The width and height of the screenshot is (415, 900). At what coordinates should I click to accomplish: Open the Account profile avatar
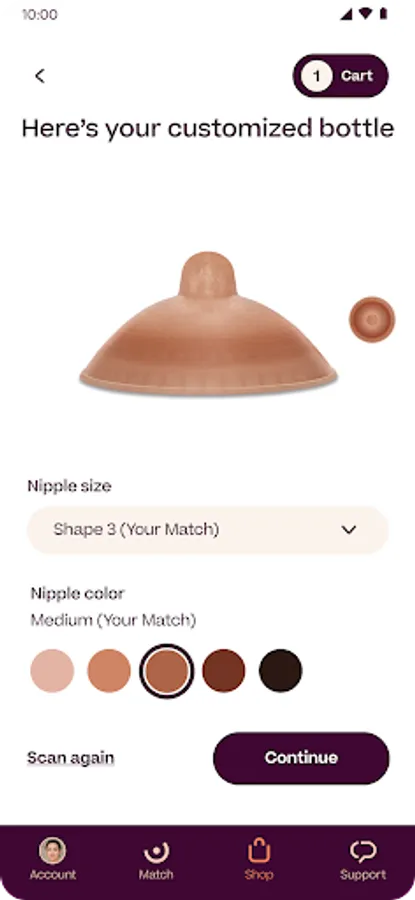[x=52, y=851]
